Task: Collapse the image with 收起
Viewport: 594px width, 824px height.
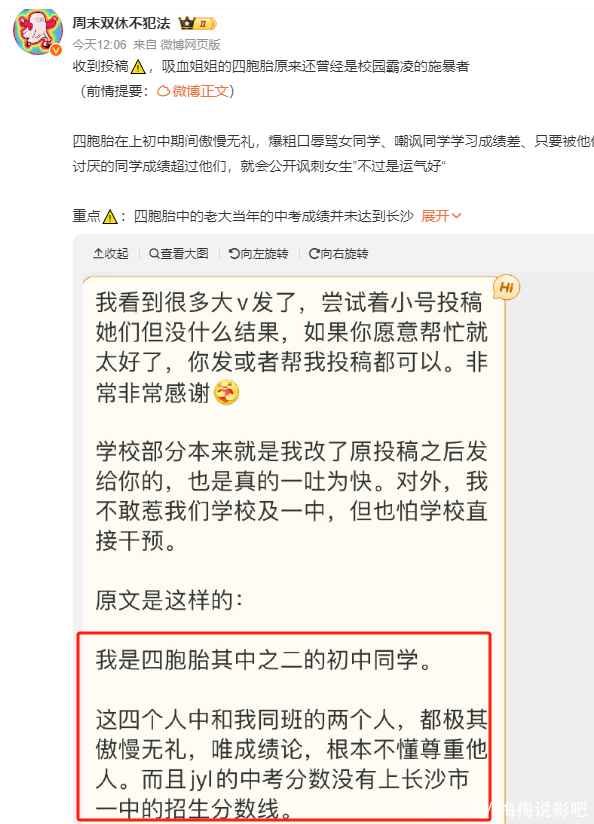Action: pyautogui.click(x=111, y=254)
